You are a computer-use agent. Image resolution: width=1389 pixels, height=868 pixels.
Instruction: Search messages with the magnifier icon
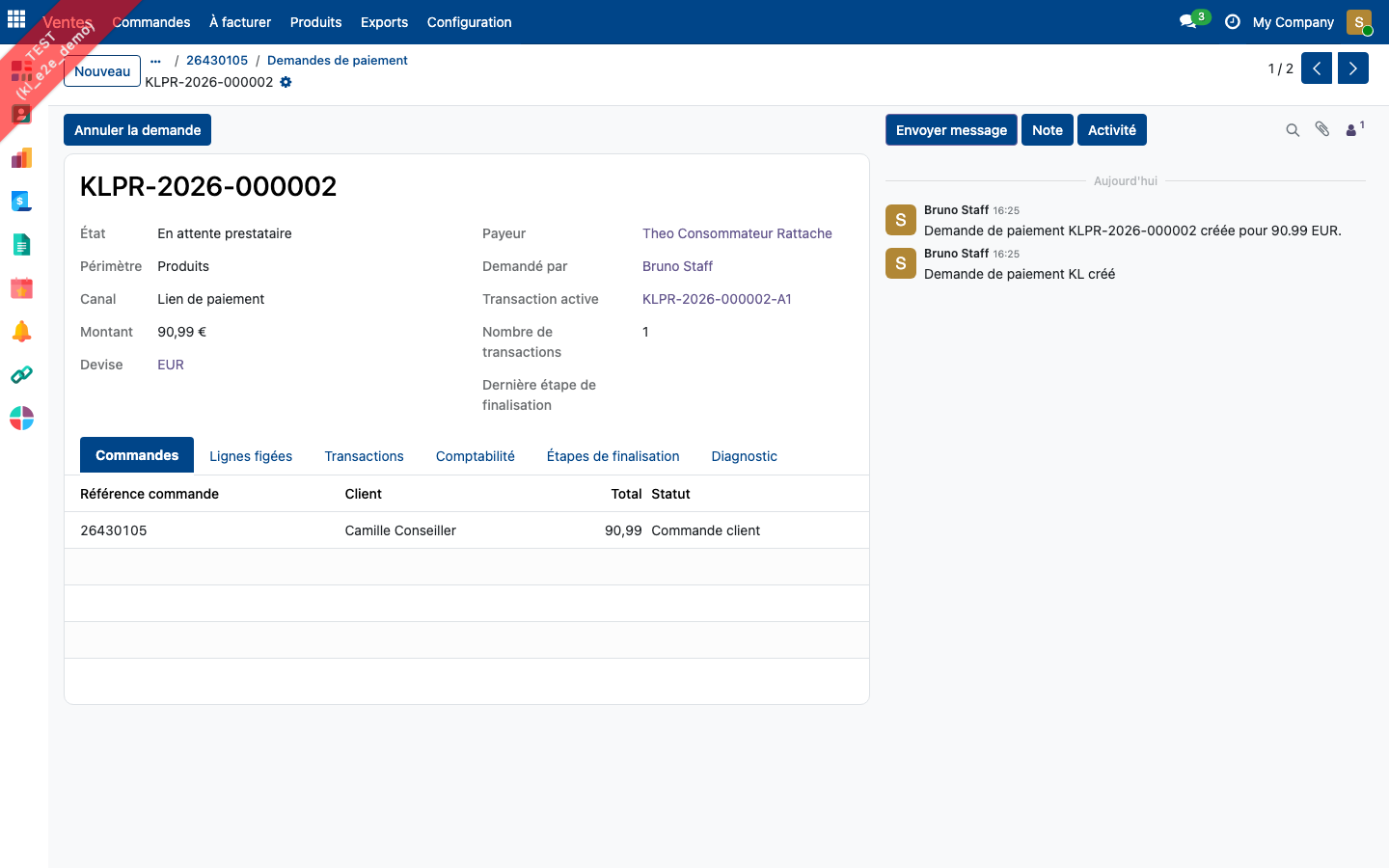(x=1293, y=130)
